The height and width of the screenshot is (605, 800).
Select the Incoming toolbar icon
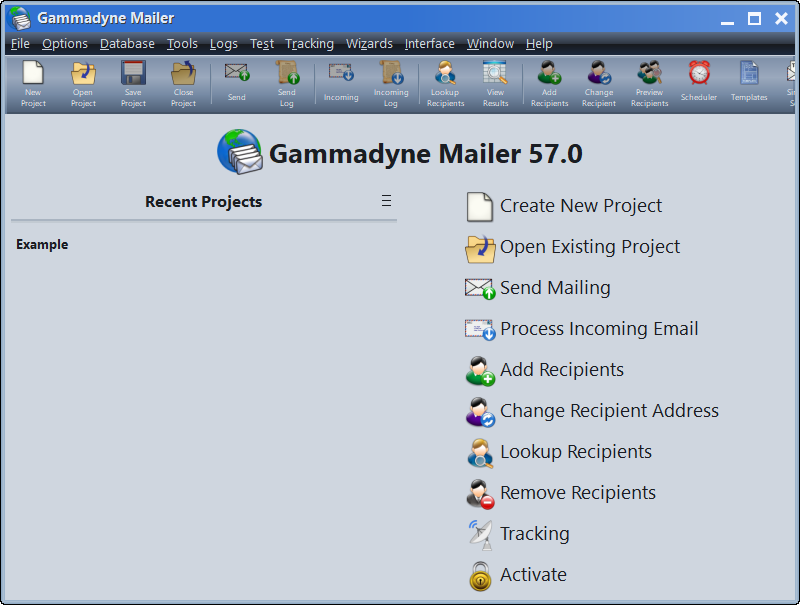coord(340,84)
